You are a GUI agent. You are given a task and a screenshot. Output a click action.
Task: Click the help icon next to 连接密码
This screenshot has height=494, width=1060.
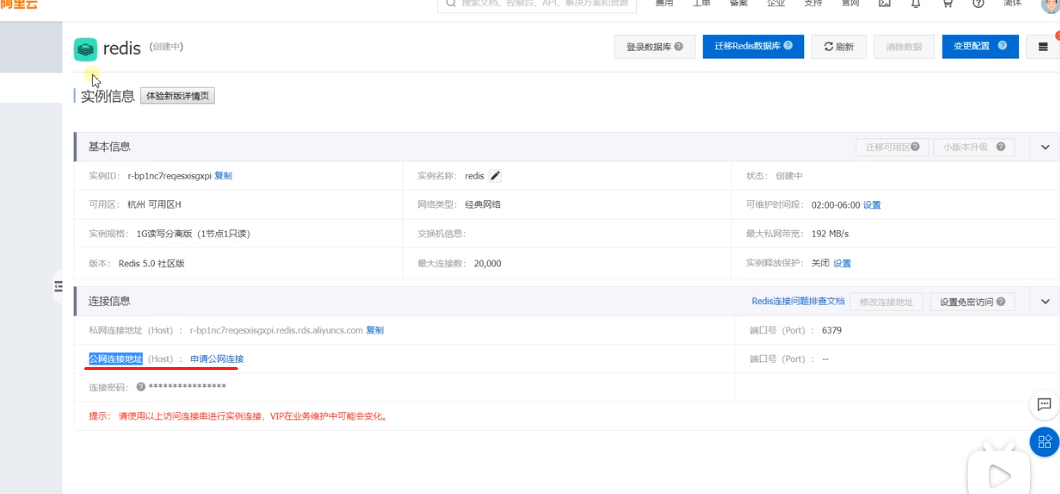click(141, 387)
